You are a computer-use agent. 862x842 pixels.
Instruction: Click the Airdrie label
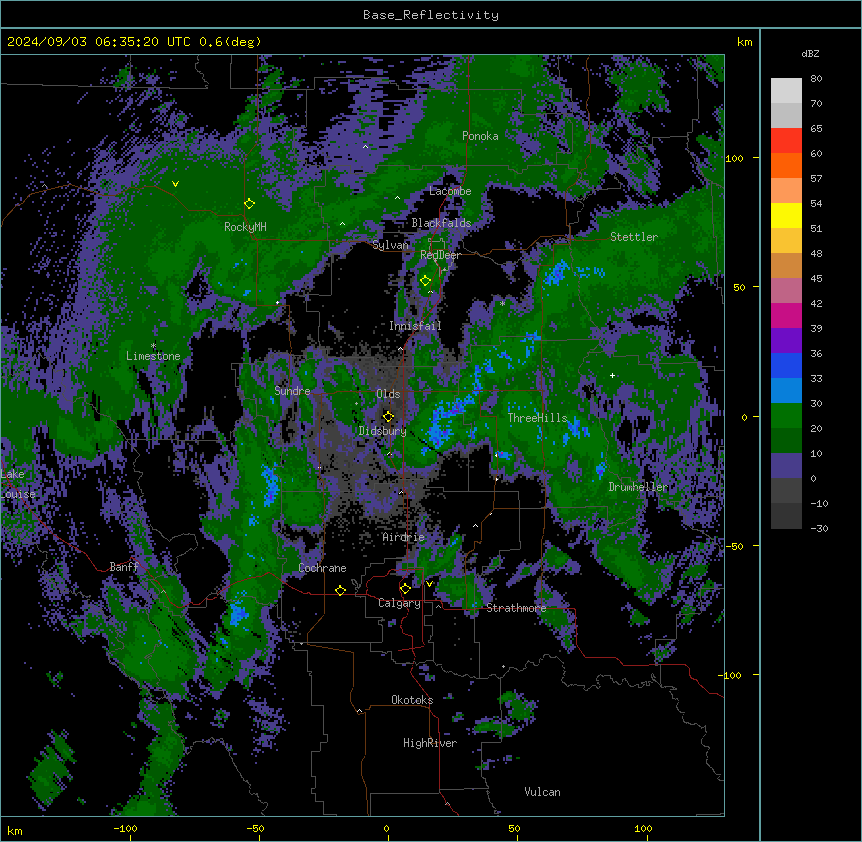pyautogui.click(x=404, y=537)
